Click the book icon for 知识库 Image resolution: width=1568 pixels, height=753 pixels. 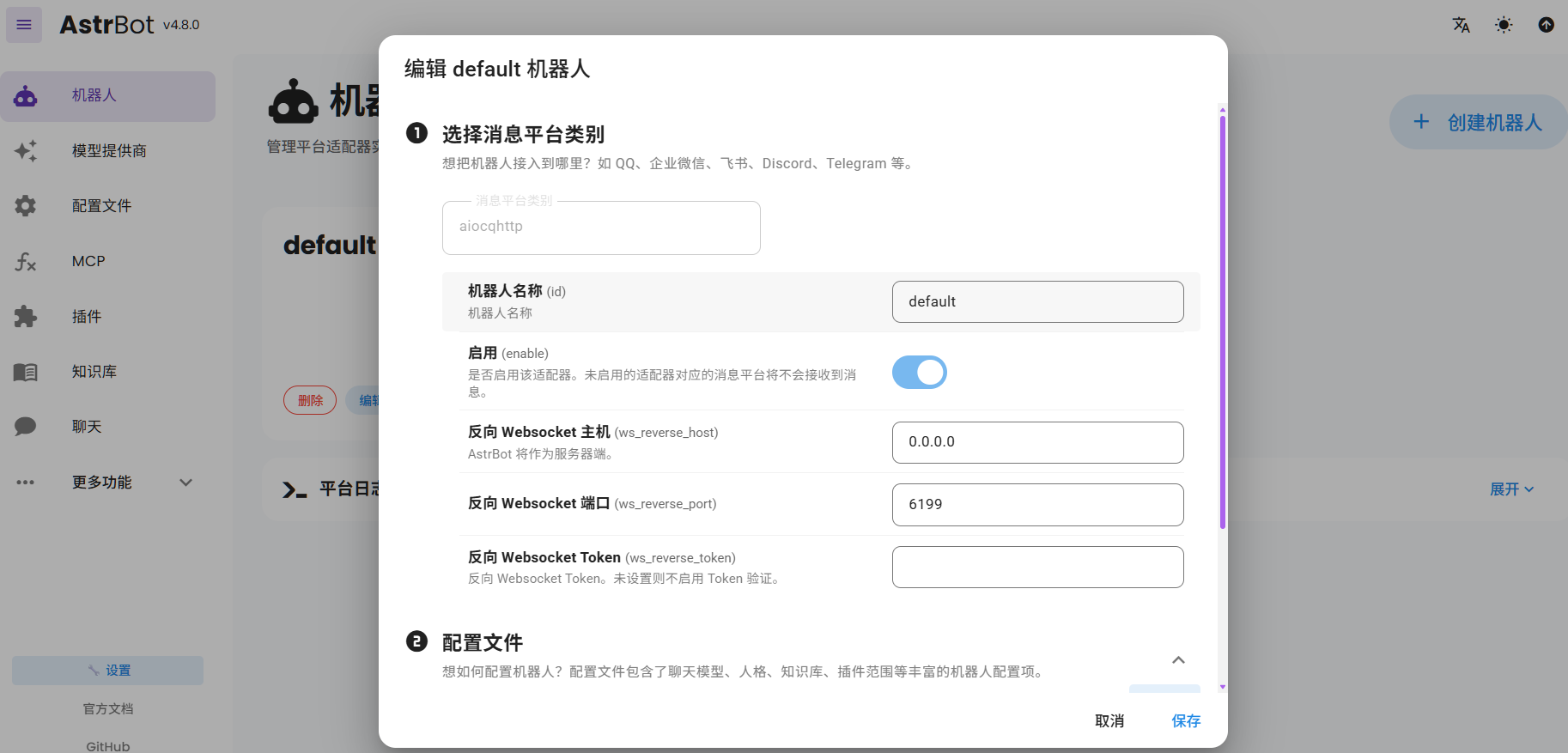point(26,372)
